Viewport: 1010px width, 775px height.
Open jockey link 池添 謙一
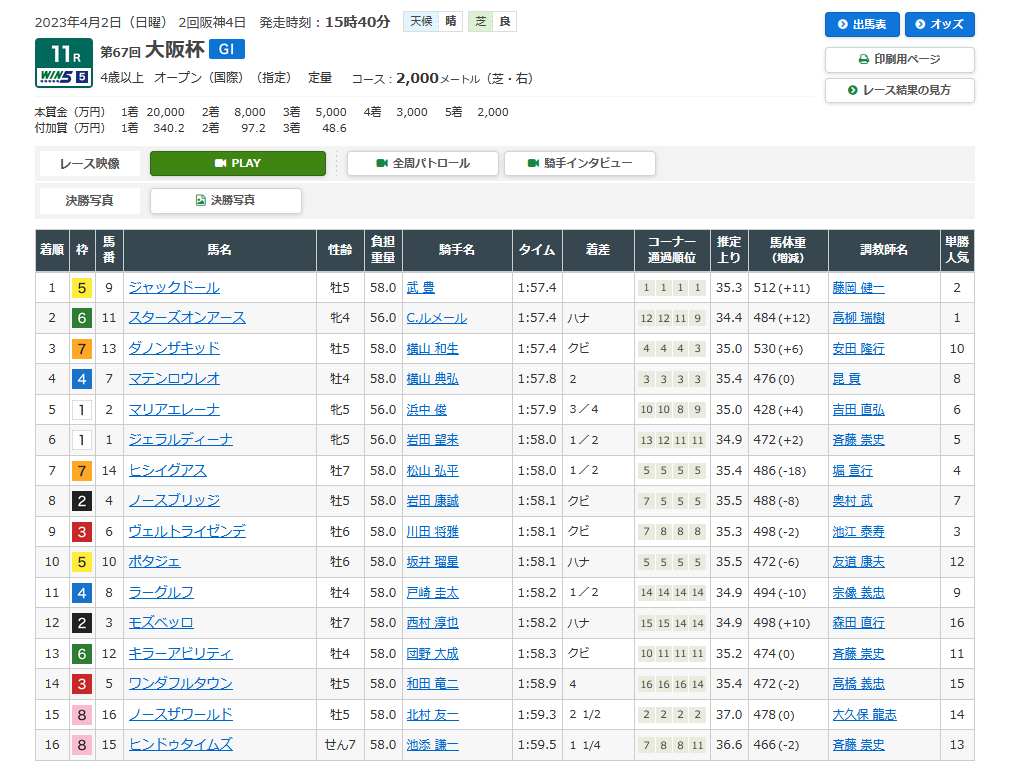point(432,745)
